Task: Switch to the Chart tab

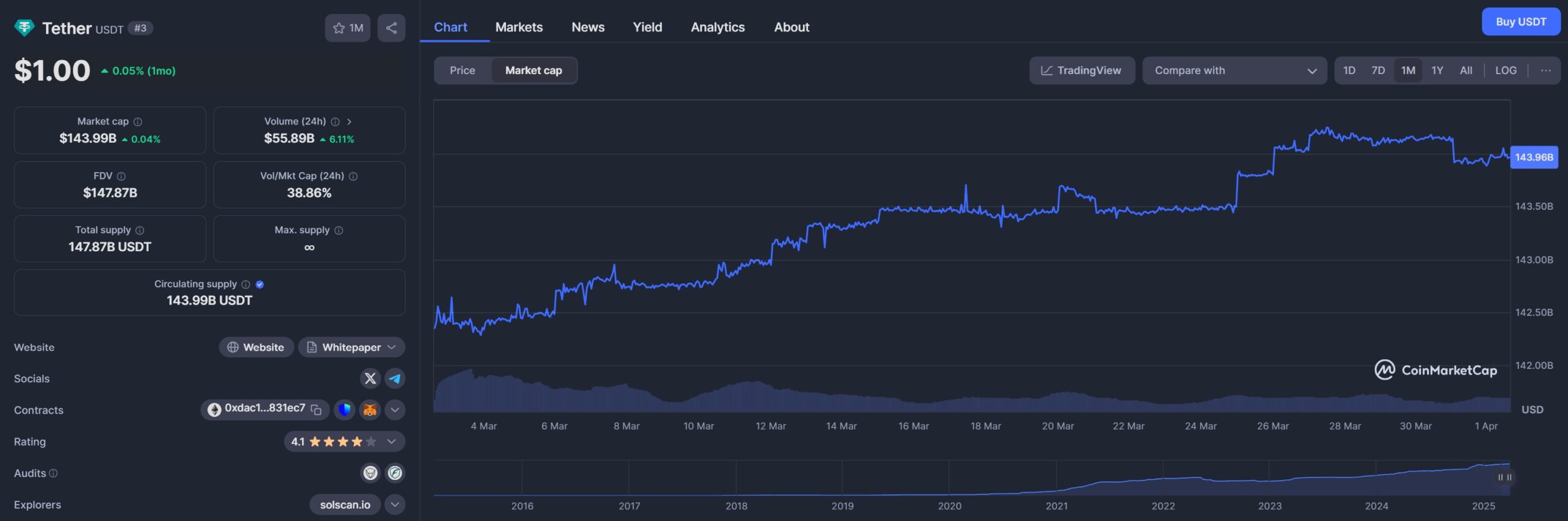Action: coord(450,27)
